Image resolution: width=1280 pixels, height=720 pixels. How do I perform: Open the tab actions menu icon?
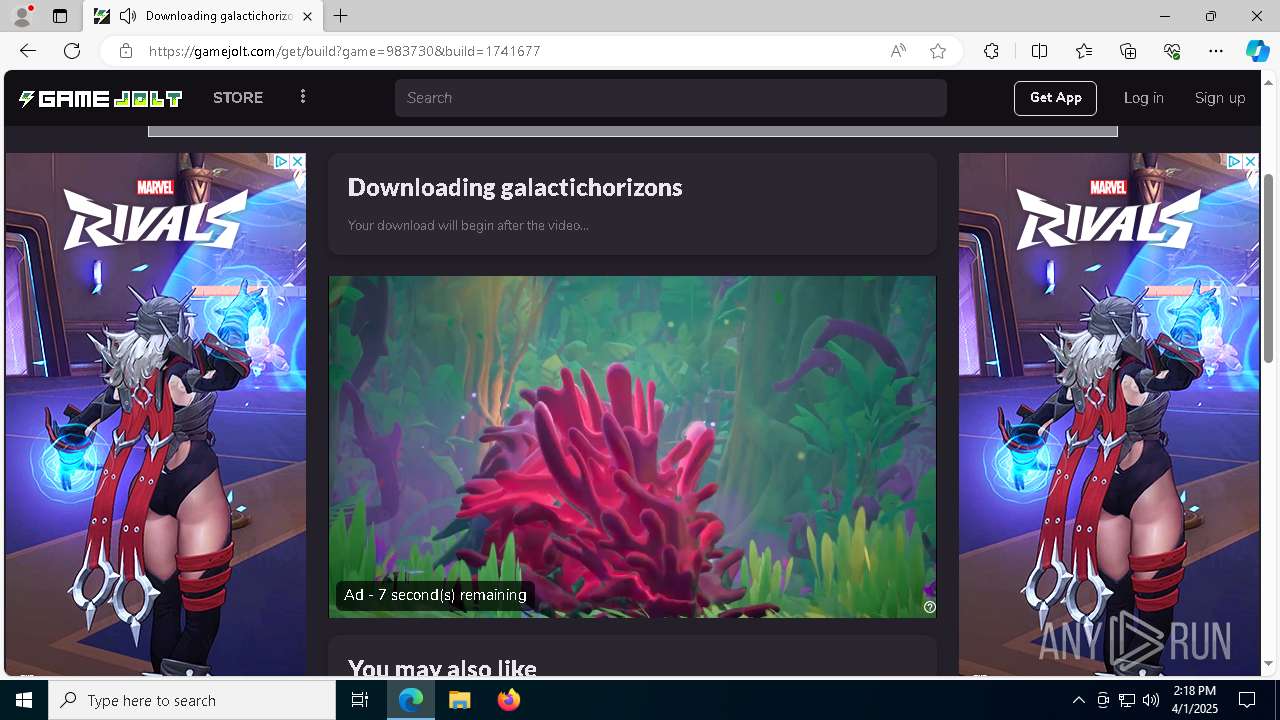(x=60, y=16)
